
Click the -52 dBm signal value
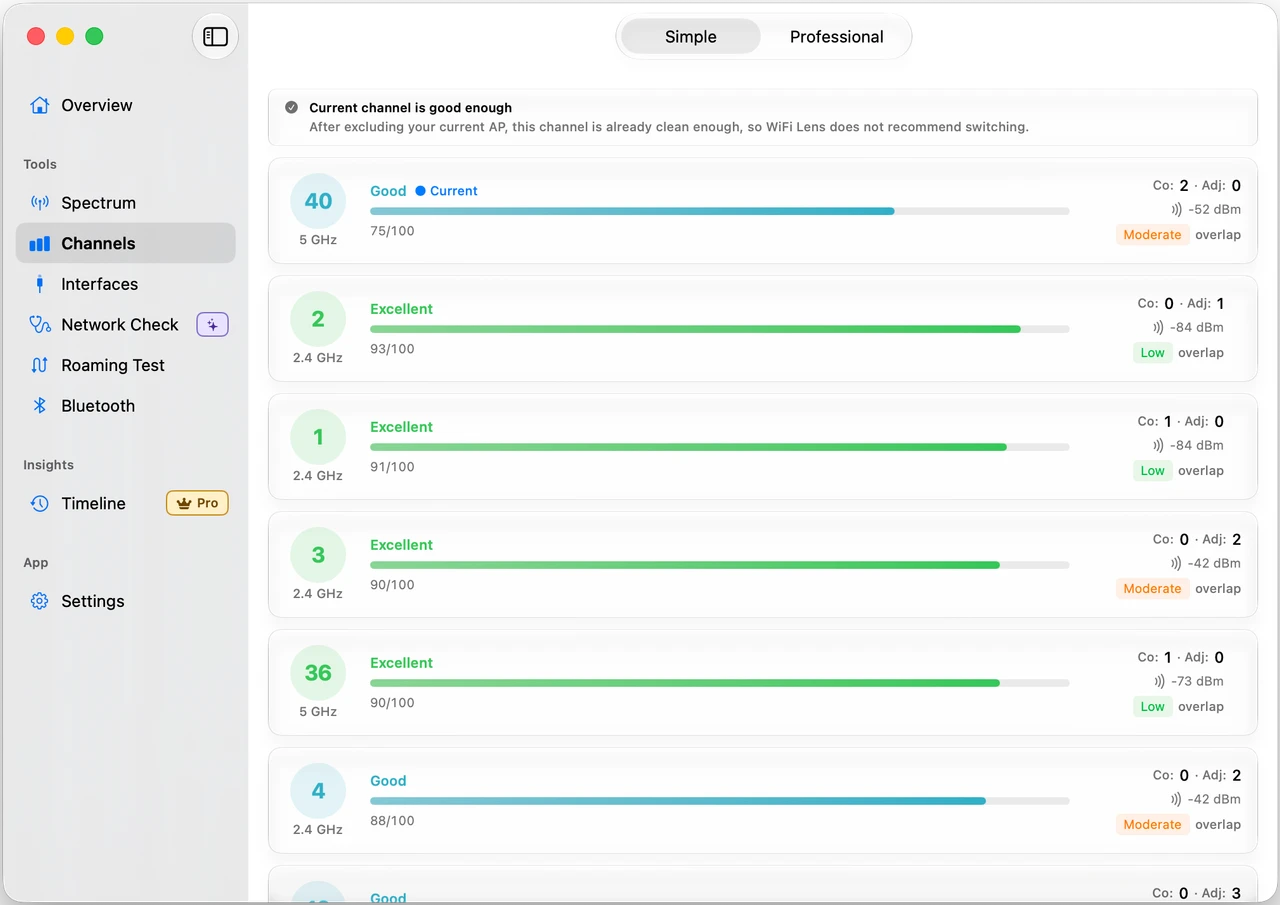click(x=1214, y=209)
